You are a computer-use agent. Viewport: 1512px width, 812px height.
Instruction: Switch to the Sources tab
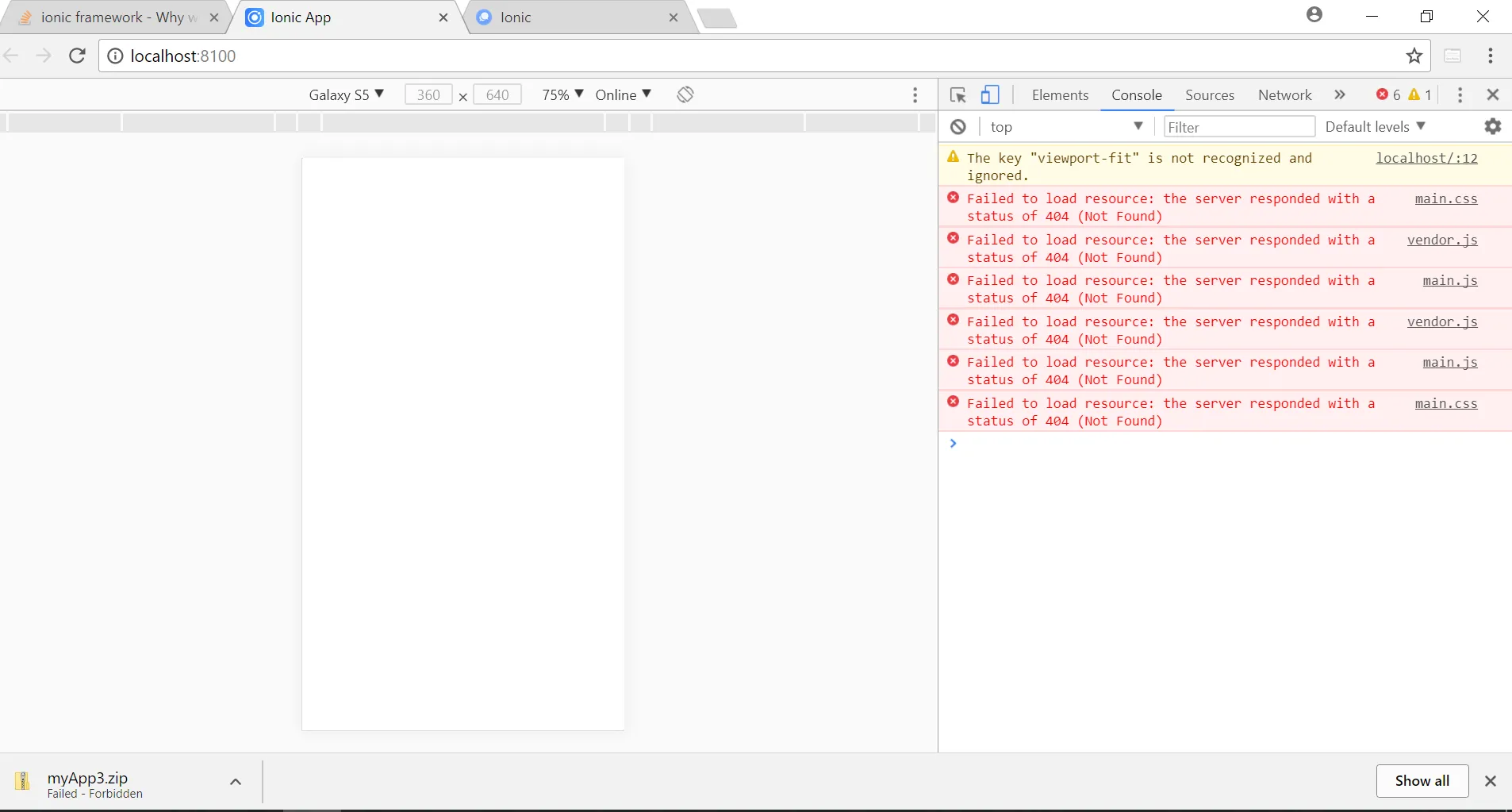(1210, 95)
